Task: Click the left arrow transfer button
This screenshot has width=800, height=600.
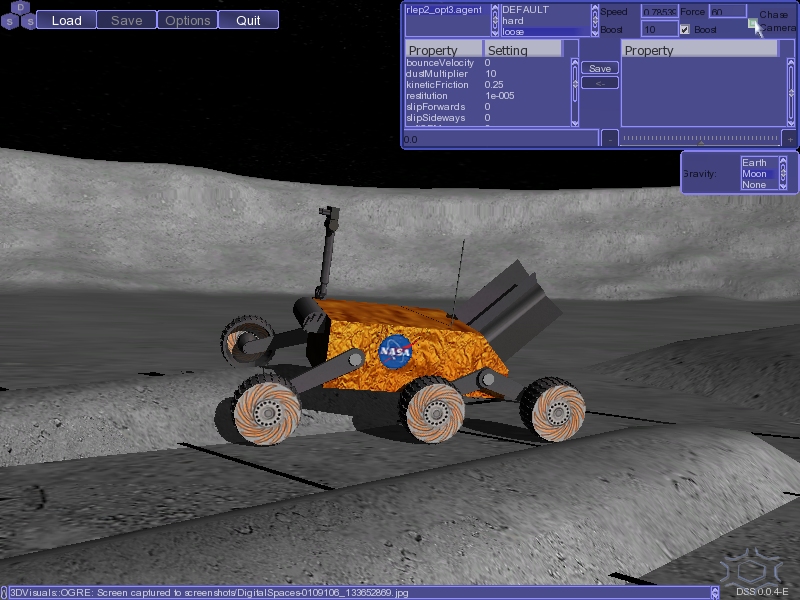Action: point(600,83)
